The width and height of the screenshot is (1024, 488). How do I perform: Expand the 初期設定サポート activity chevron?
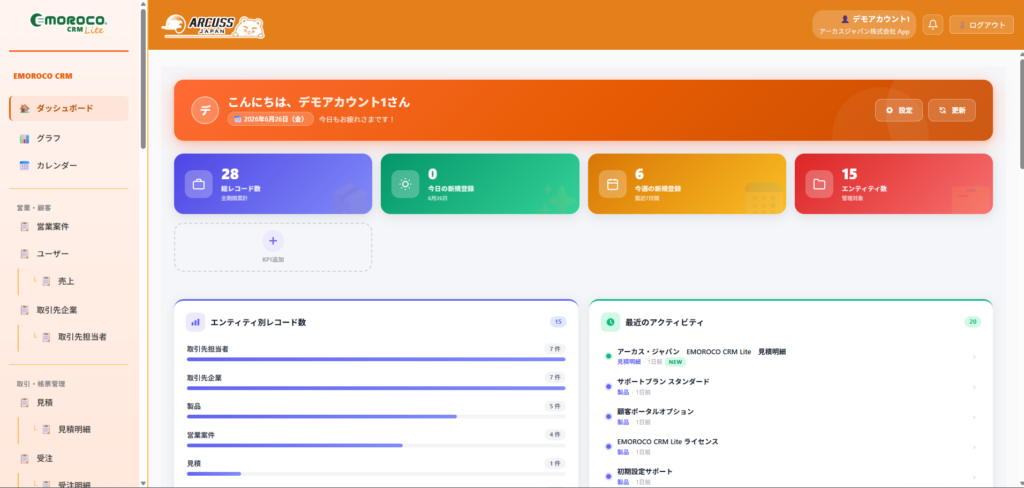(x=974, y=477)
